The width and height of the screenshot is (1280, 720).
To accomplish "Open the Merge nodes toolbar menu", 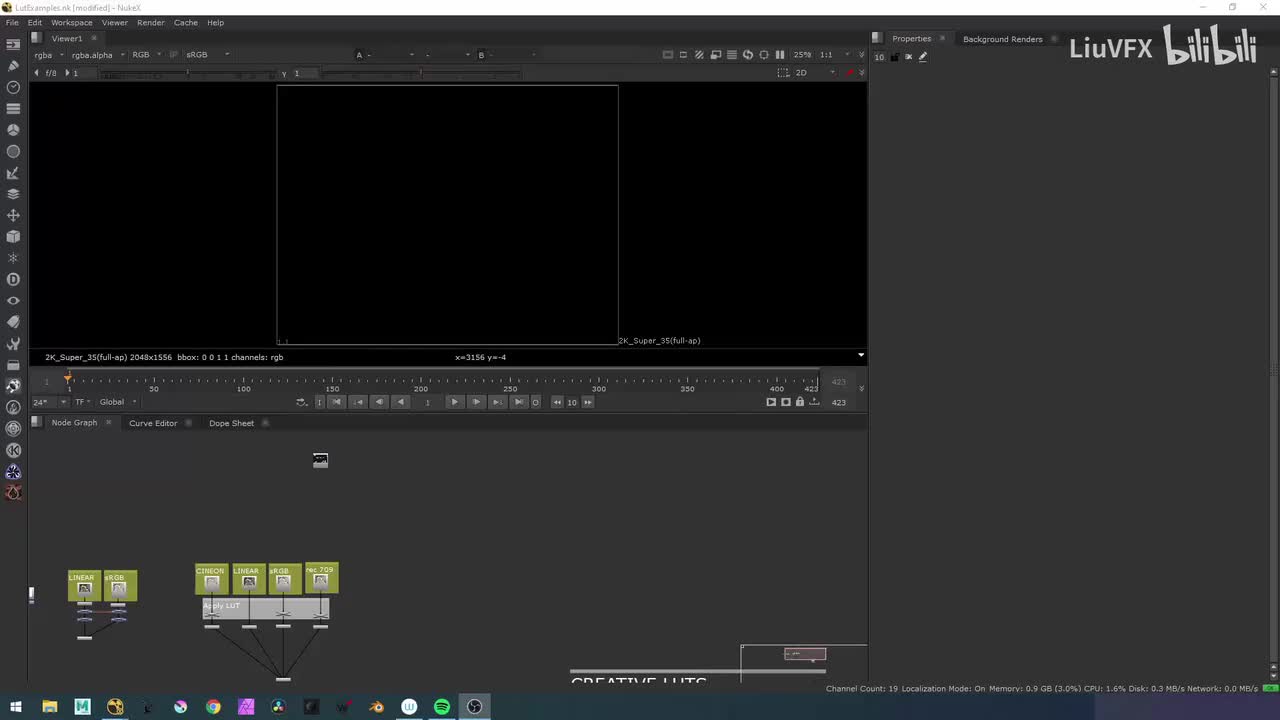I will pyautogui.click(x=13, y=194).
